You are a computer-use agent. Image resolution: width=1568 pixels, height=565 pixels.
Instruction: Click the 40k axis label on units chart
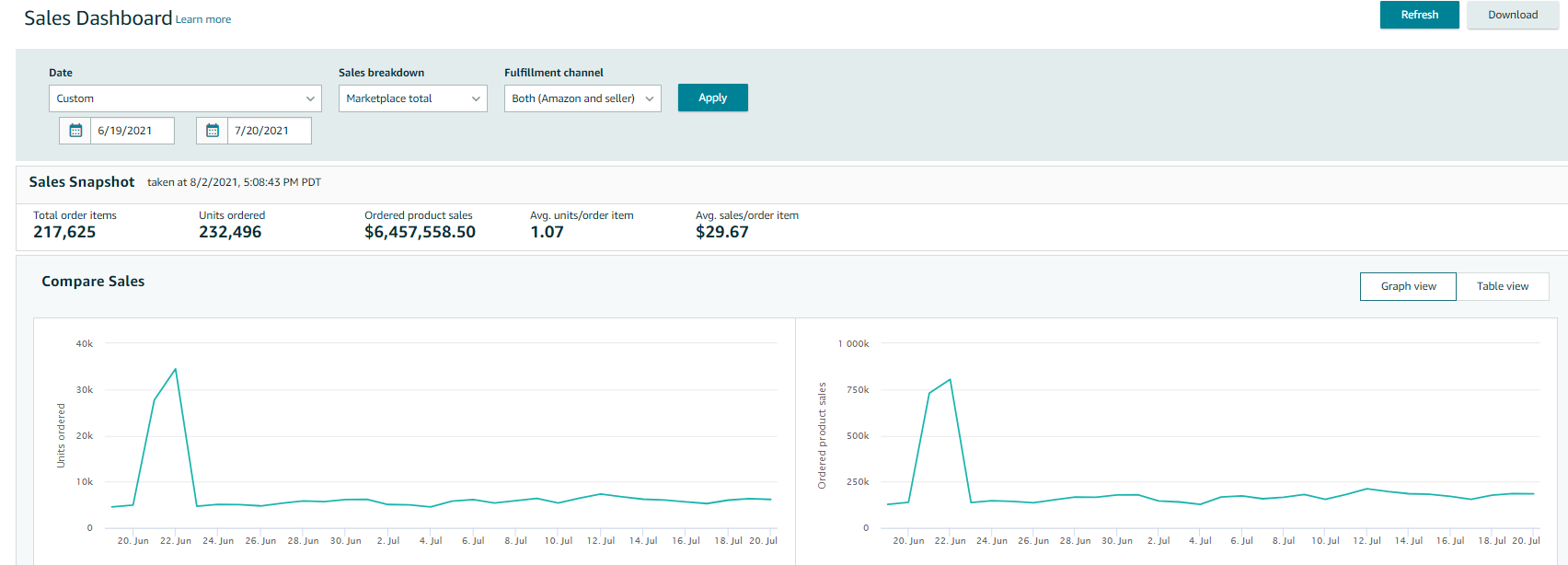click(x=85, y=344)
